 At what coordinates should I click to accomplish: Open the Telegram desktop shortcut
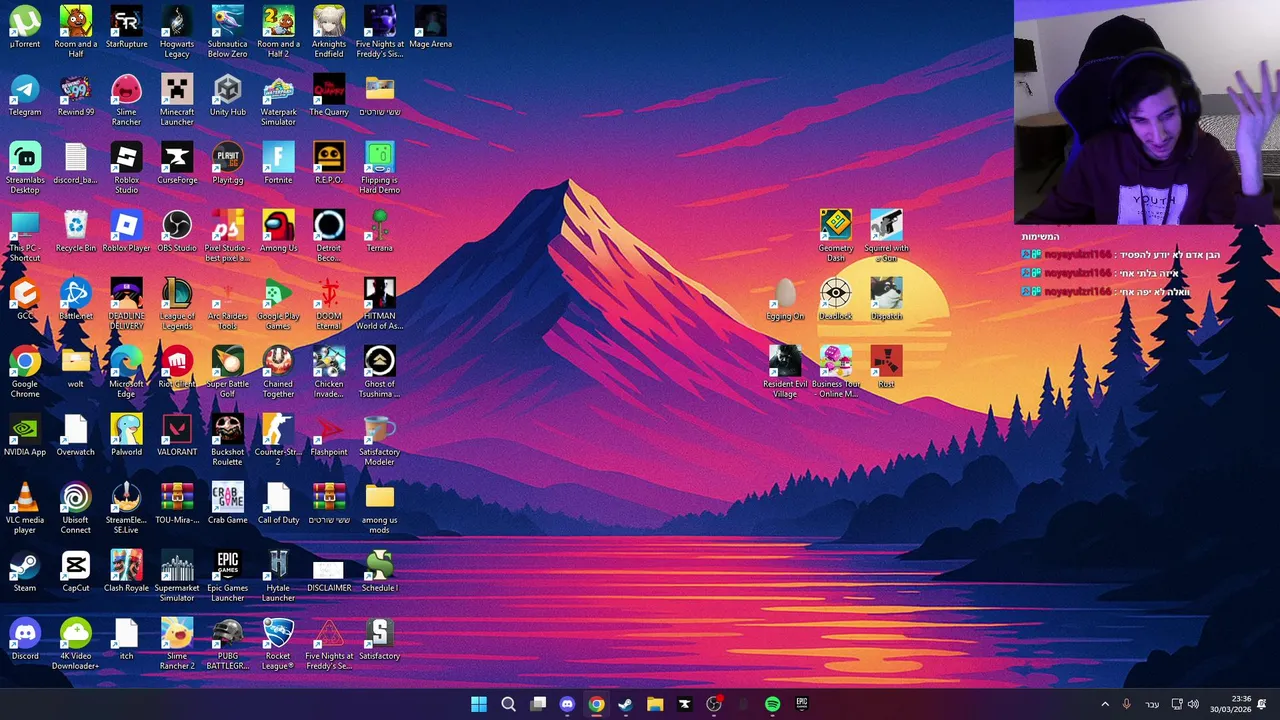[x=25, y=95]
